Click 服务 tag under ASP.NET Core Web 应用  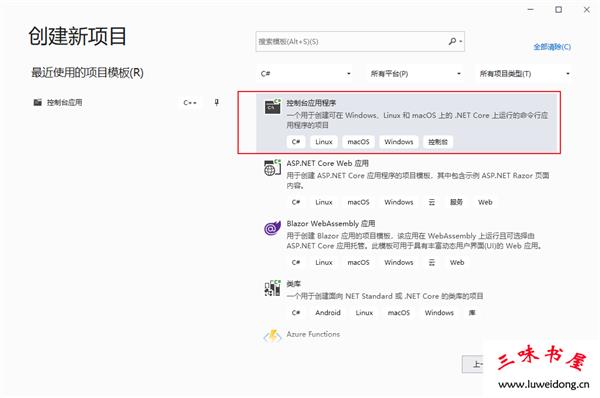(456, 202)
